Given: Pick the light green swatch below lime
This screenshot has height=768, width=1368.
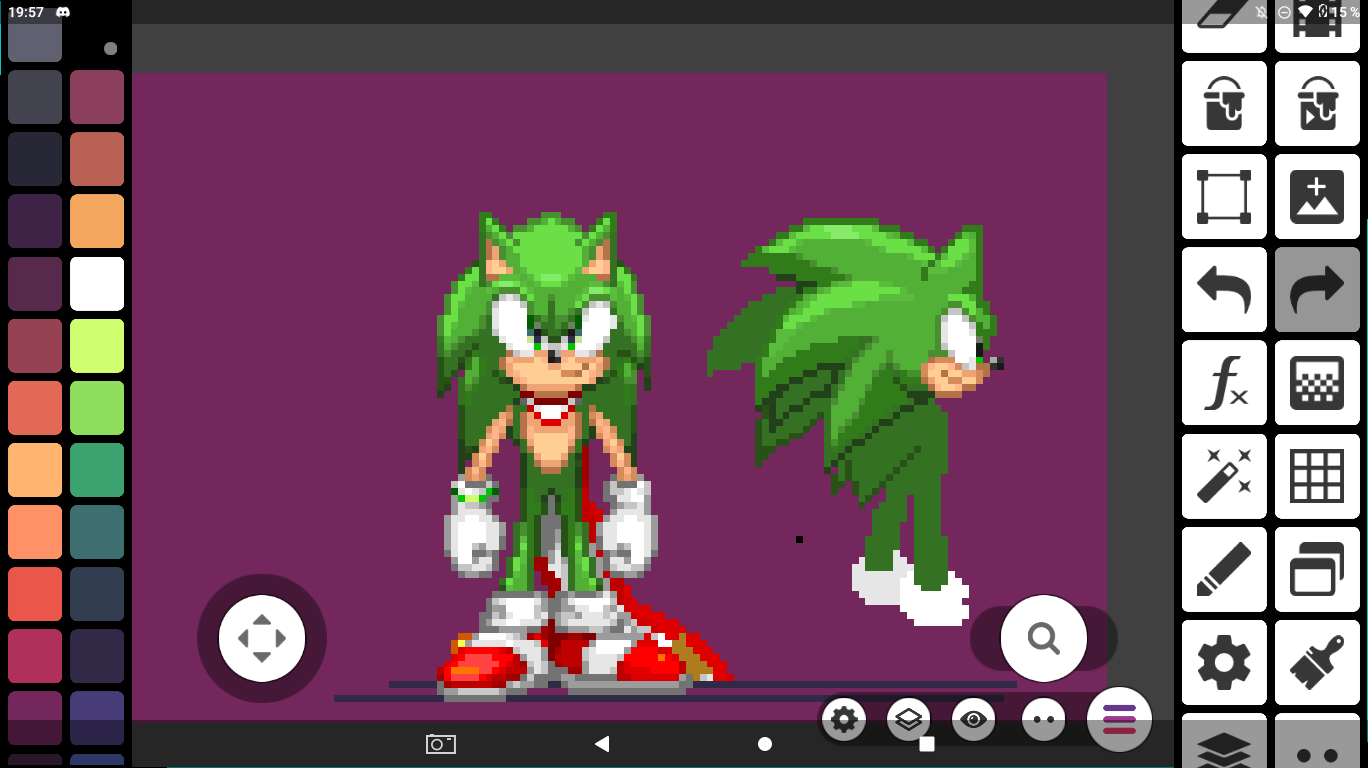Looking at the screenshot, I should coord(97,408).
